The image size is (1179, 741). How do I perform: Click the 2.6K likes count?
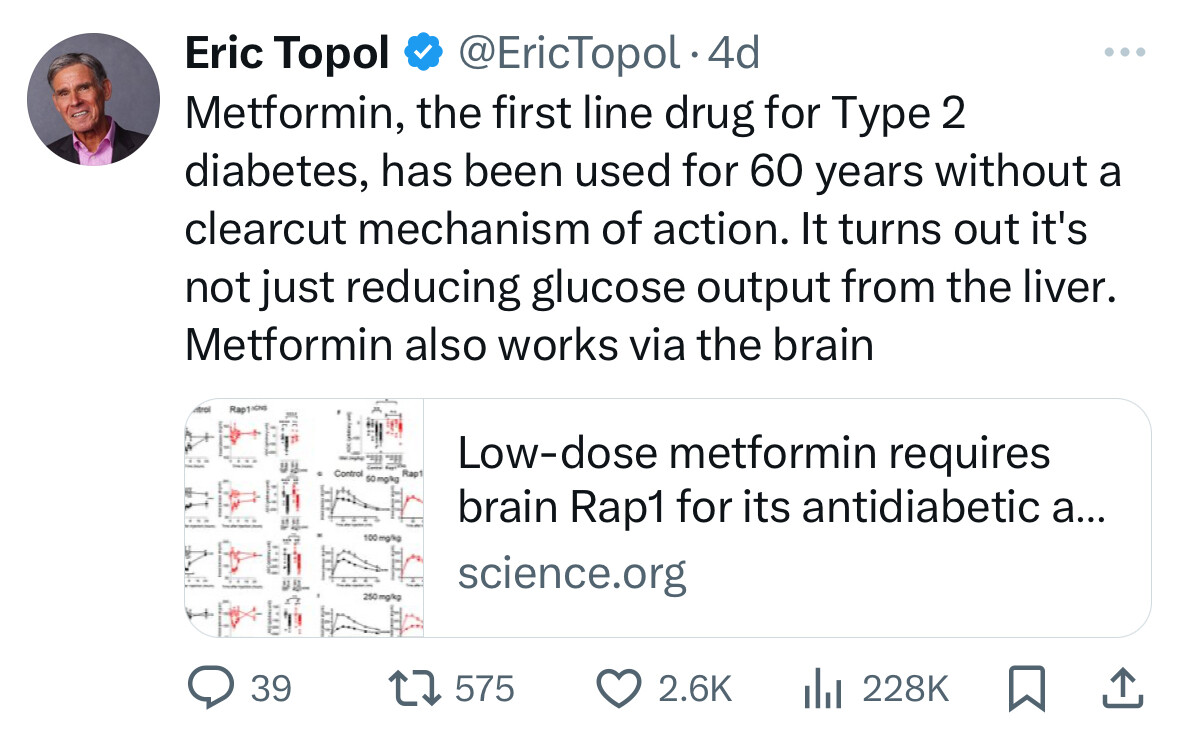696,688
